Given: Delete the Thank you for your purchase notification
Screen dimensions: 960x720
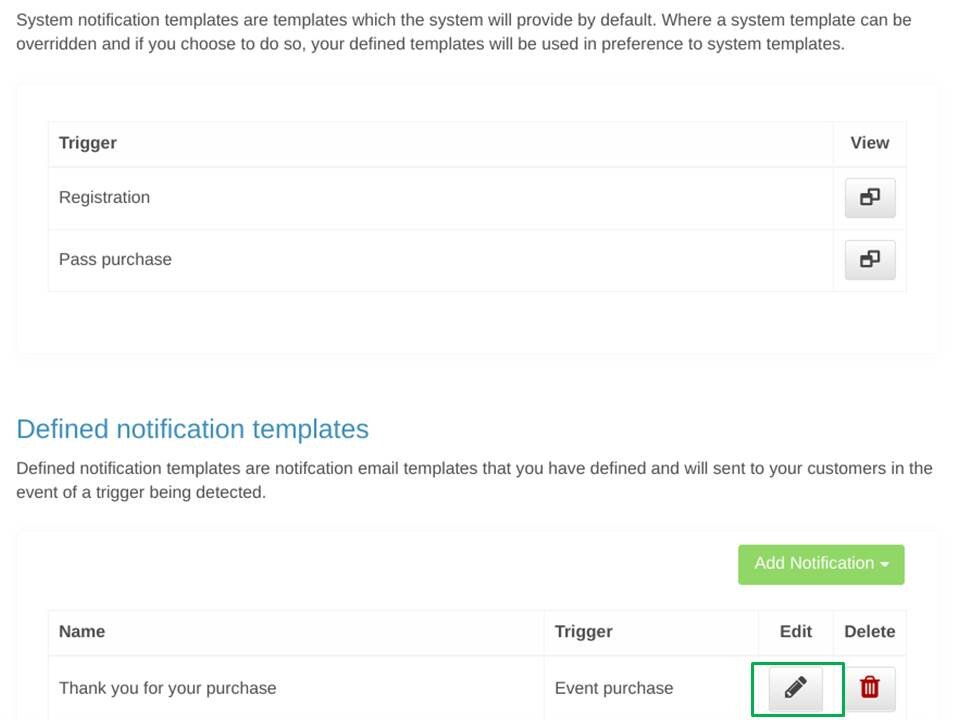Looking at the screenshot, I should [x=869, y=688].
